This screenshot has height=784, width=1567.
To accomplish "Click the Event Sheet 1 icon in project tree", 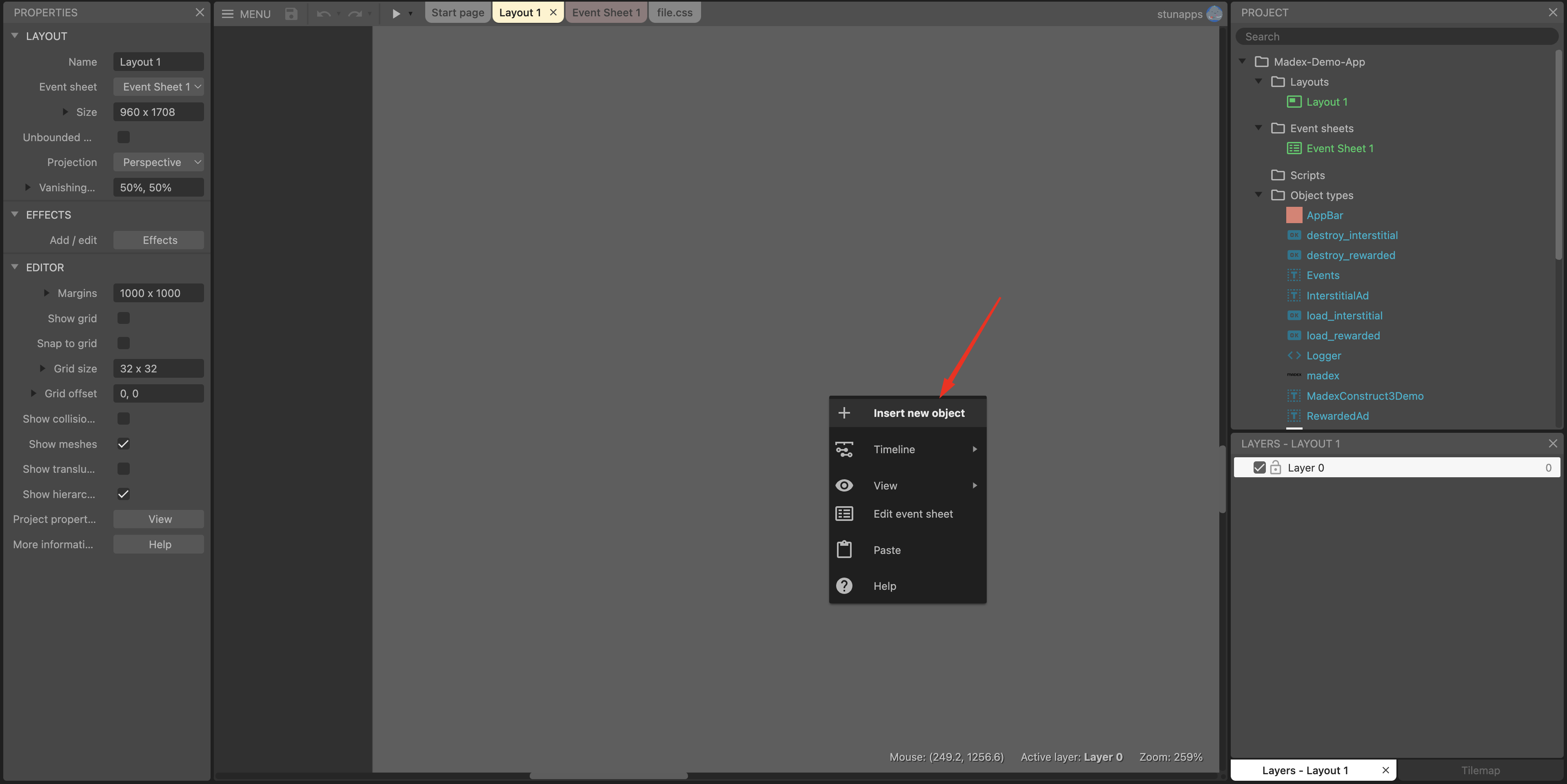I will (1294, 148).
